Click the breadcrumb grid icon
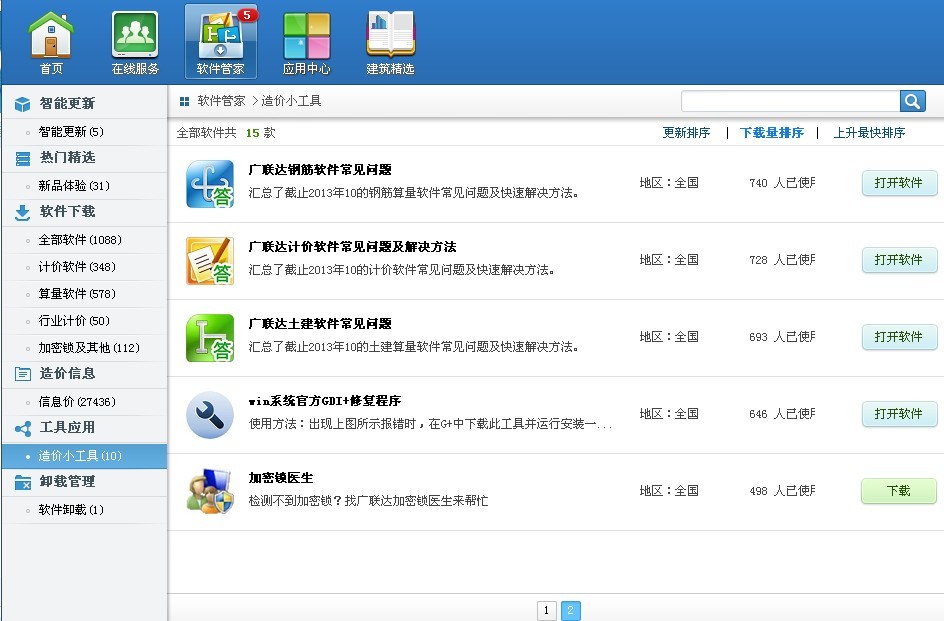The image size is (944, 621). coord(184,101)
